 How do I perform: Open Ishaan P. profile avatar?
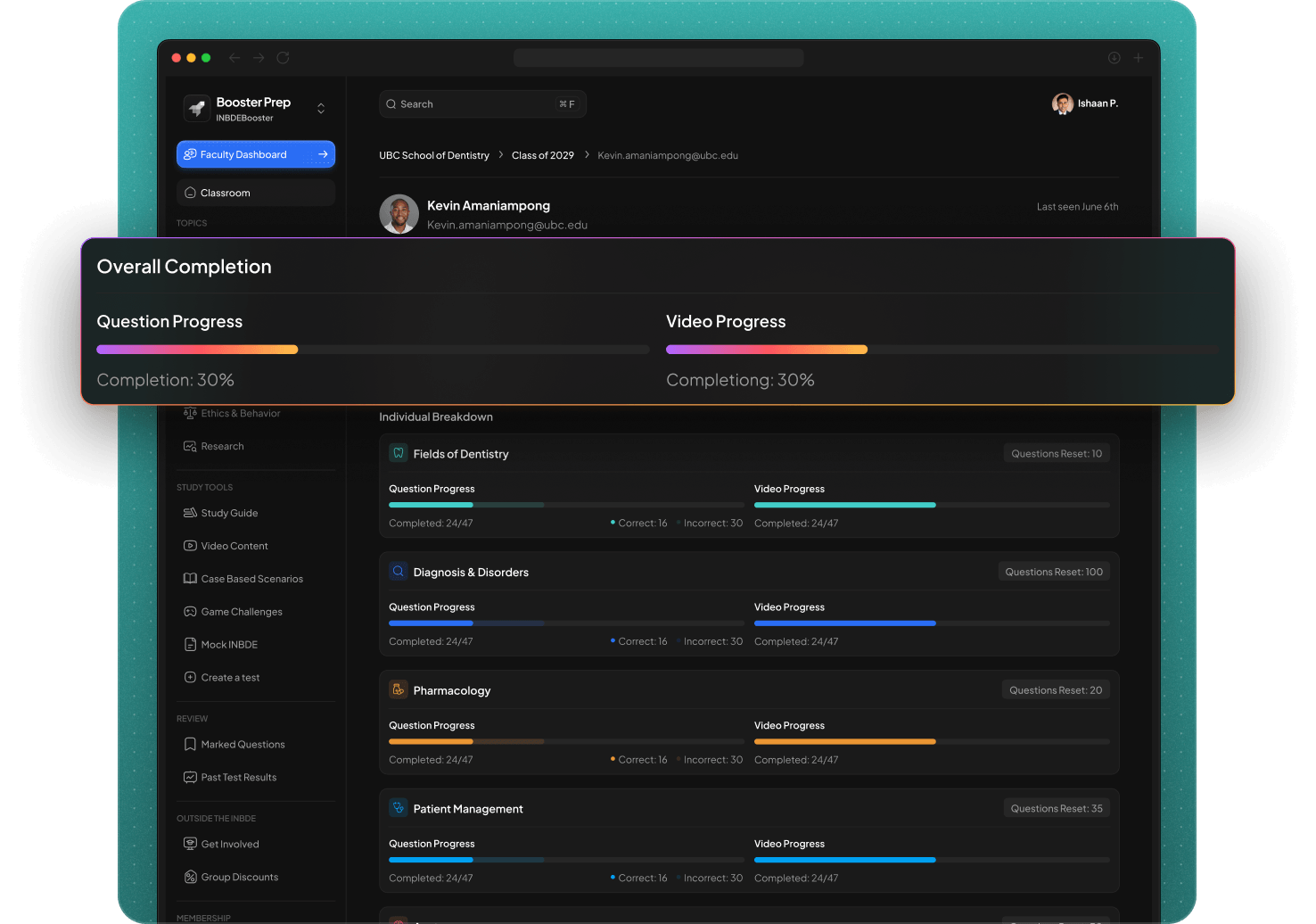[x=1062, y=103]
